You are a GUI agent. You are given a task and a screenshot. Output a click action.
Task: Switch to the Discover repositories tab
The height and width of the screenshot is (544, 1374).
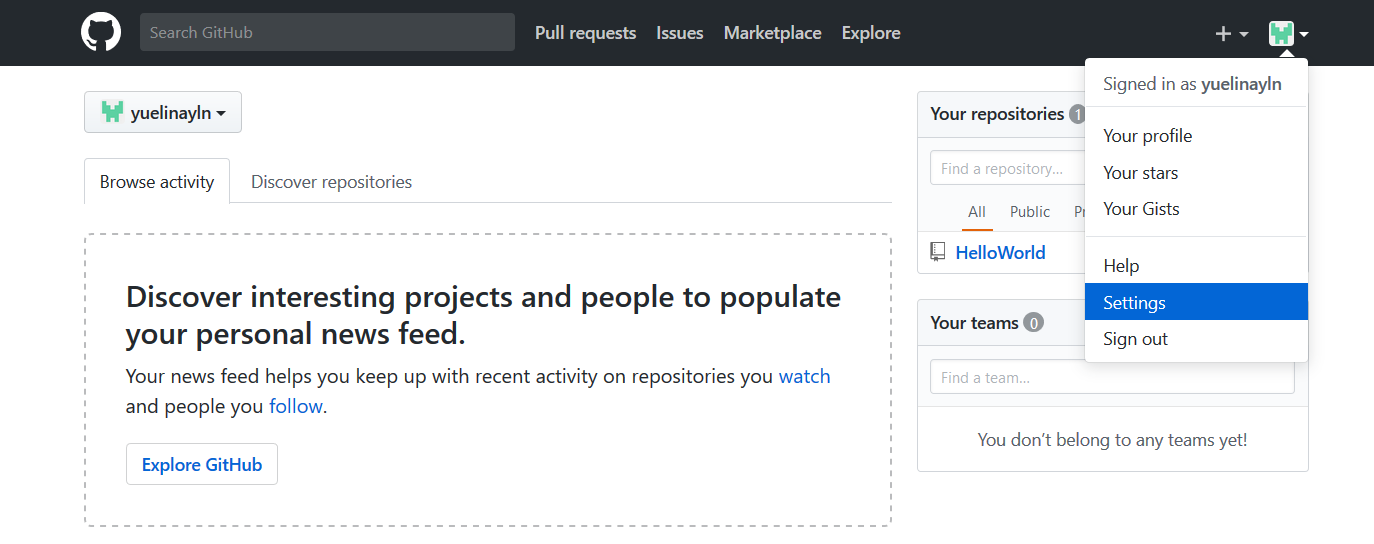(331, 182)
